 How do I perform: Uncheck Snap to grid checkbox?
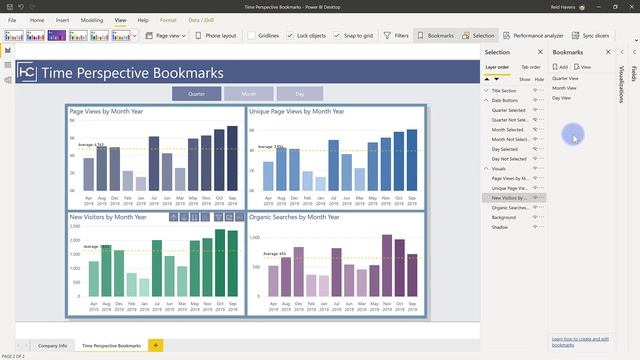point(337,36)
